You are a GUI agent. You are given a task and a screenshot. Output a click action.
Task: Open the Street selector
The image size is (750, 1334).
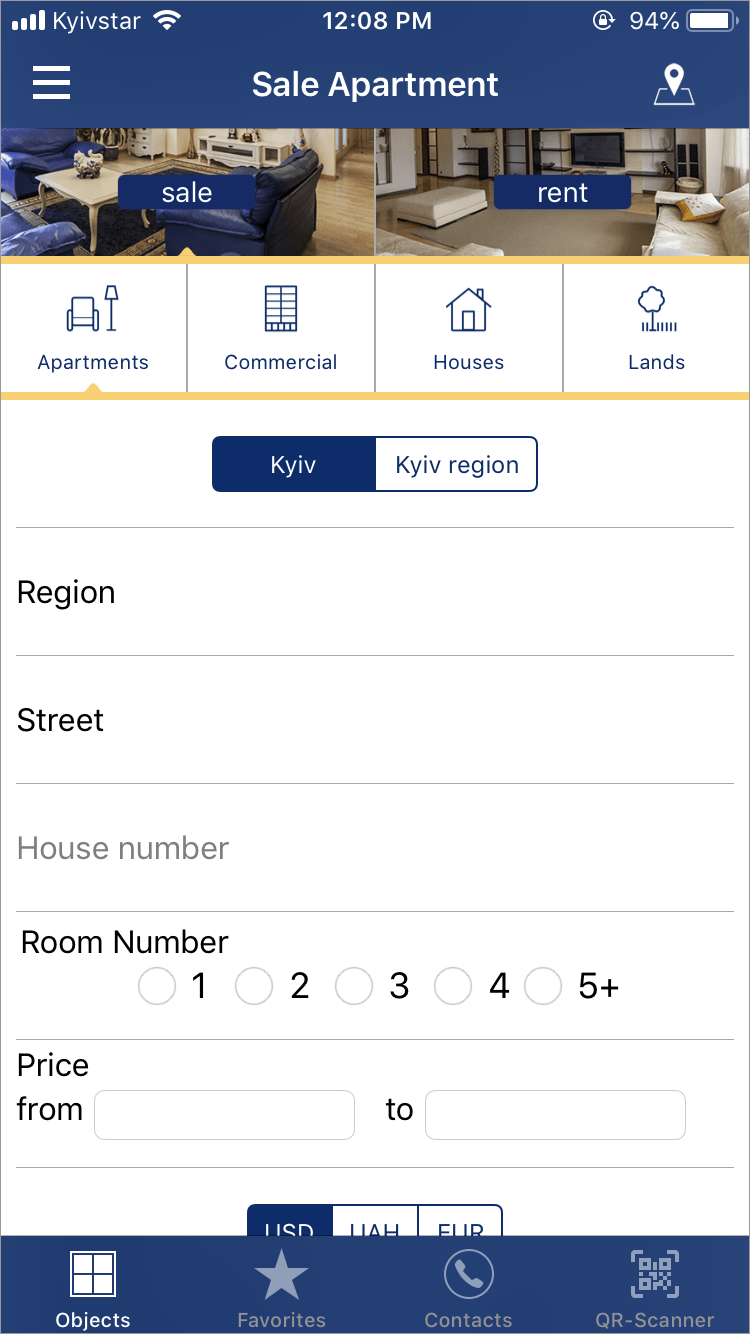pos(375,720)
